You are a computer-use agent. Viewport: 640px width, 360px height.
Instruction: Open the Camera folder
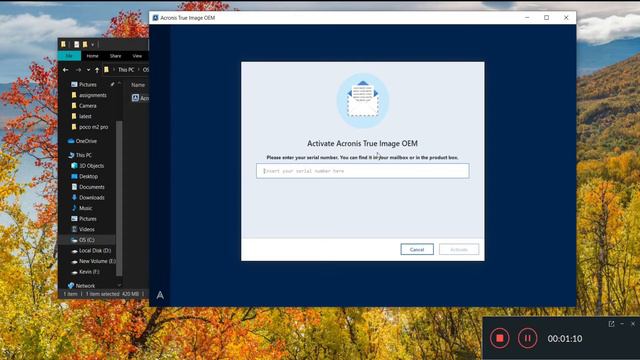(x=87, y=106)
